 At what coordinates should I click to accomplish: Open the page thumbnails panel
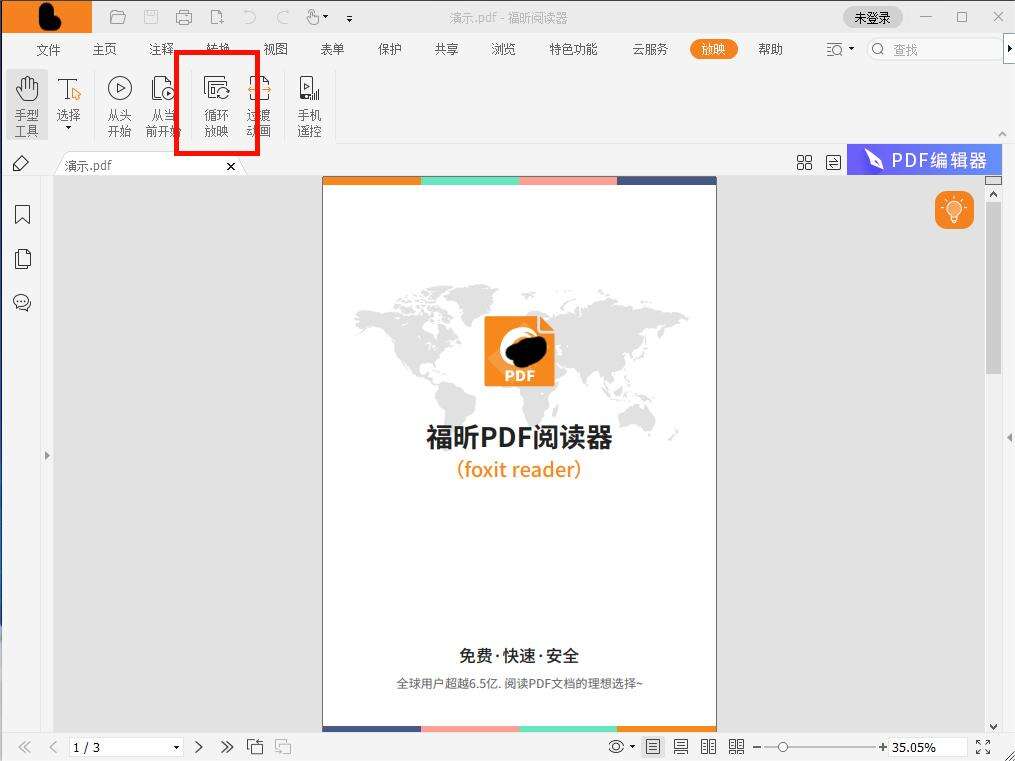pos(22,258)
